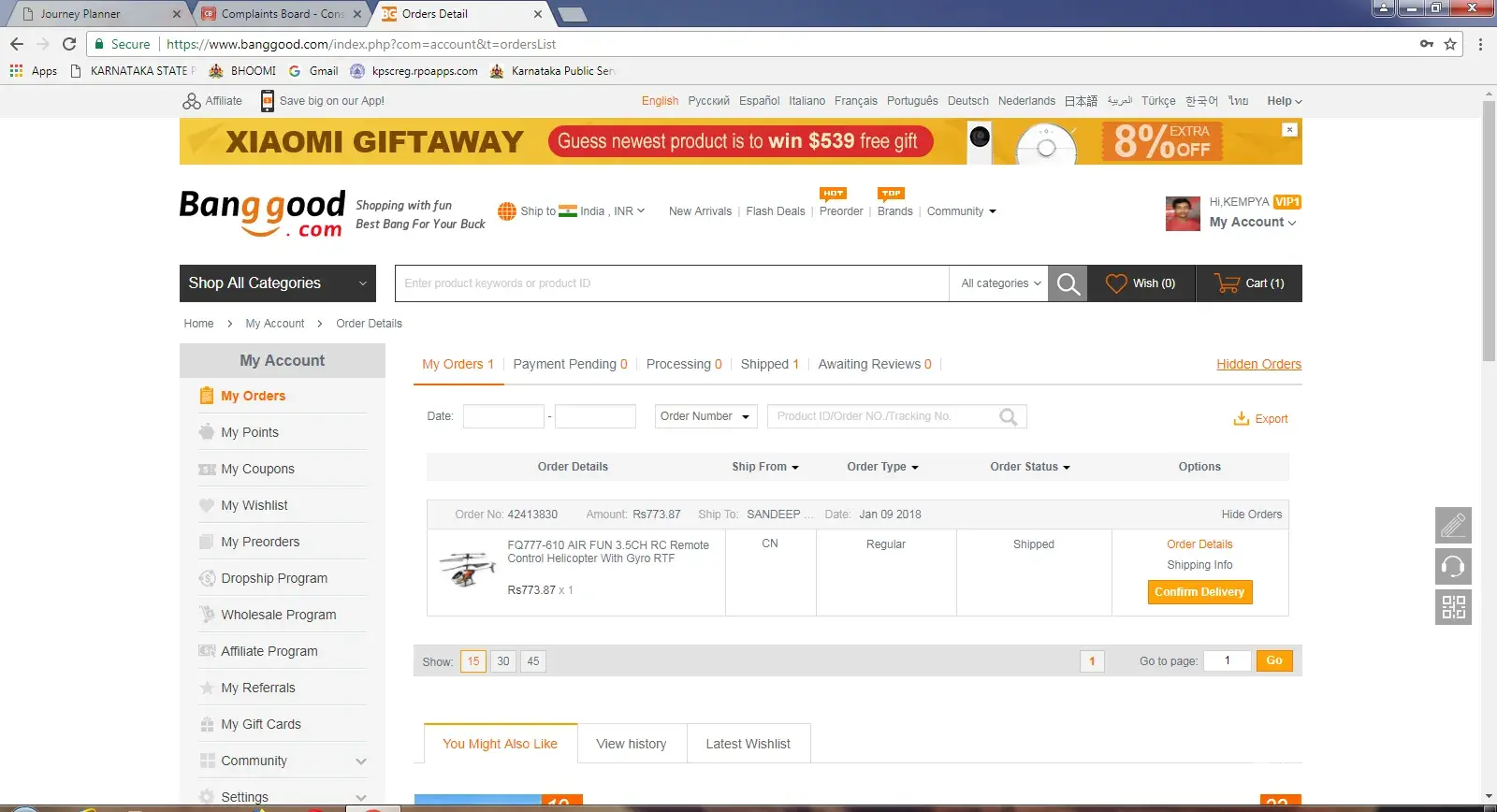1497x812 pixels.
Task: Open the feedback pencil side icon
Action: (1453, 525)
